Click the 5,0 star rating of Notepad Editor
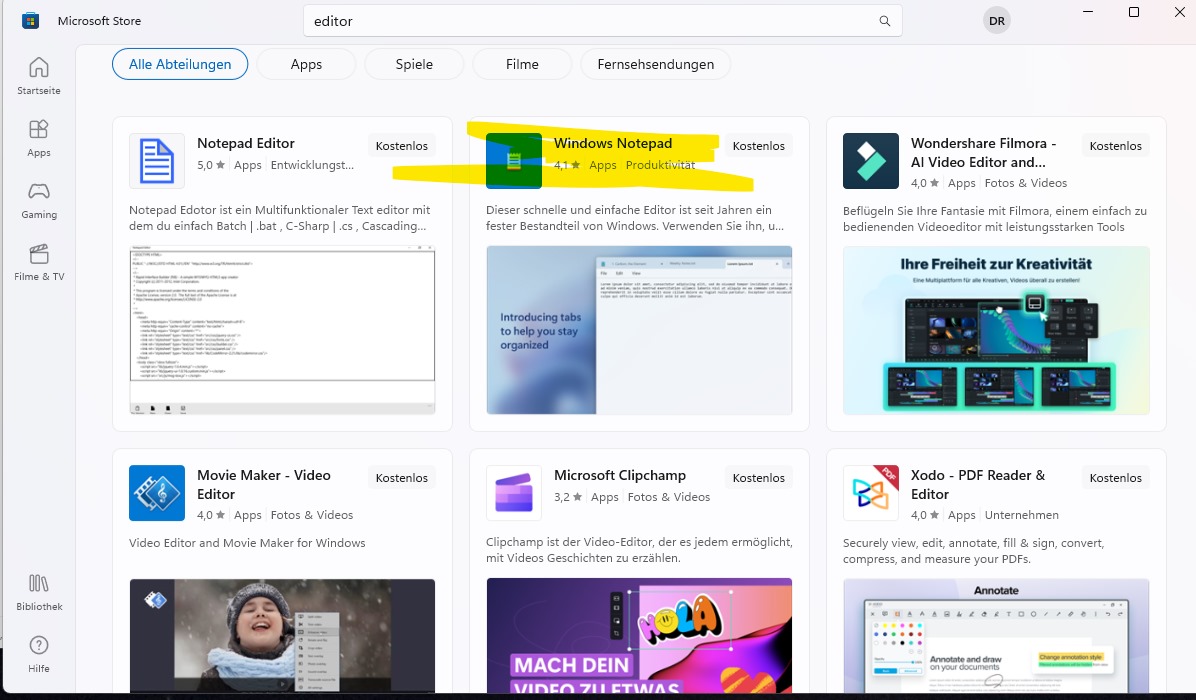This screenshot has width=1196, height=700. tap(211, 165)
